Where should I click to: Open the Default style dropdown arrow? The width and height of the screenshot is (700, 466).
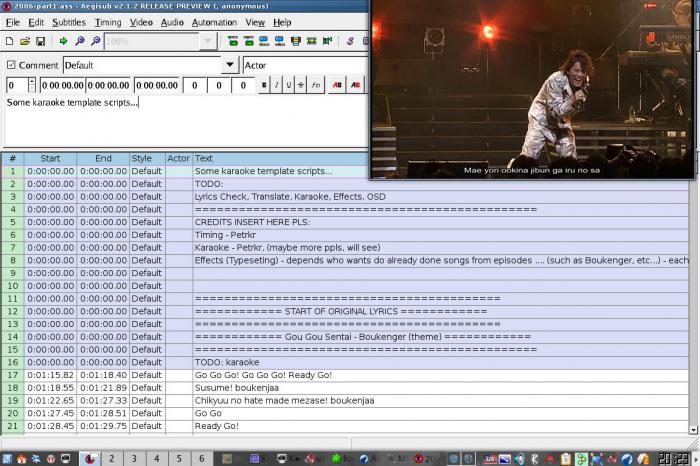230,65
